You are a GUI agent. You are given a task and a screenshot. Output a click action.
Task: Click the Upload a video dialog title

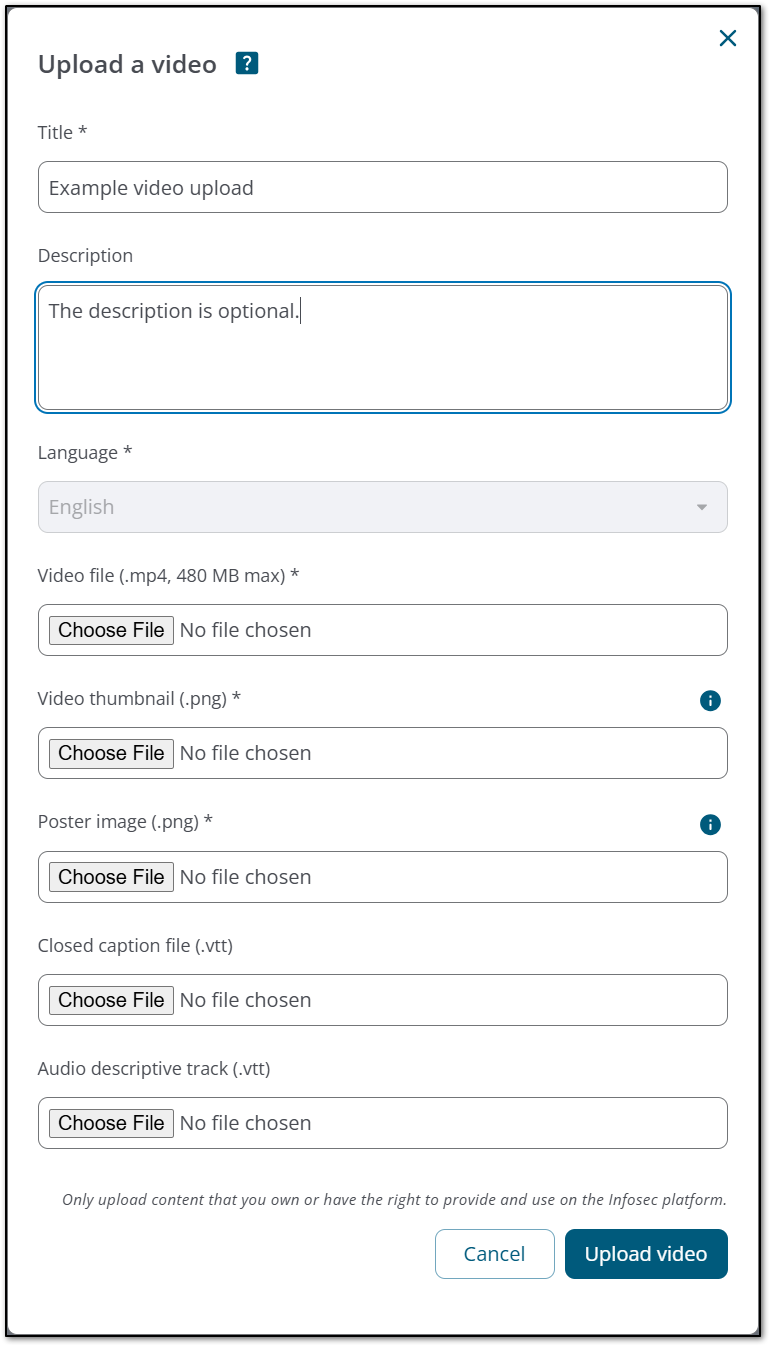[x=127, y=62]
